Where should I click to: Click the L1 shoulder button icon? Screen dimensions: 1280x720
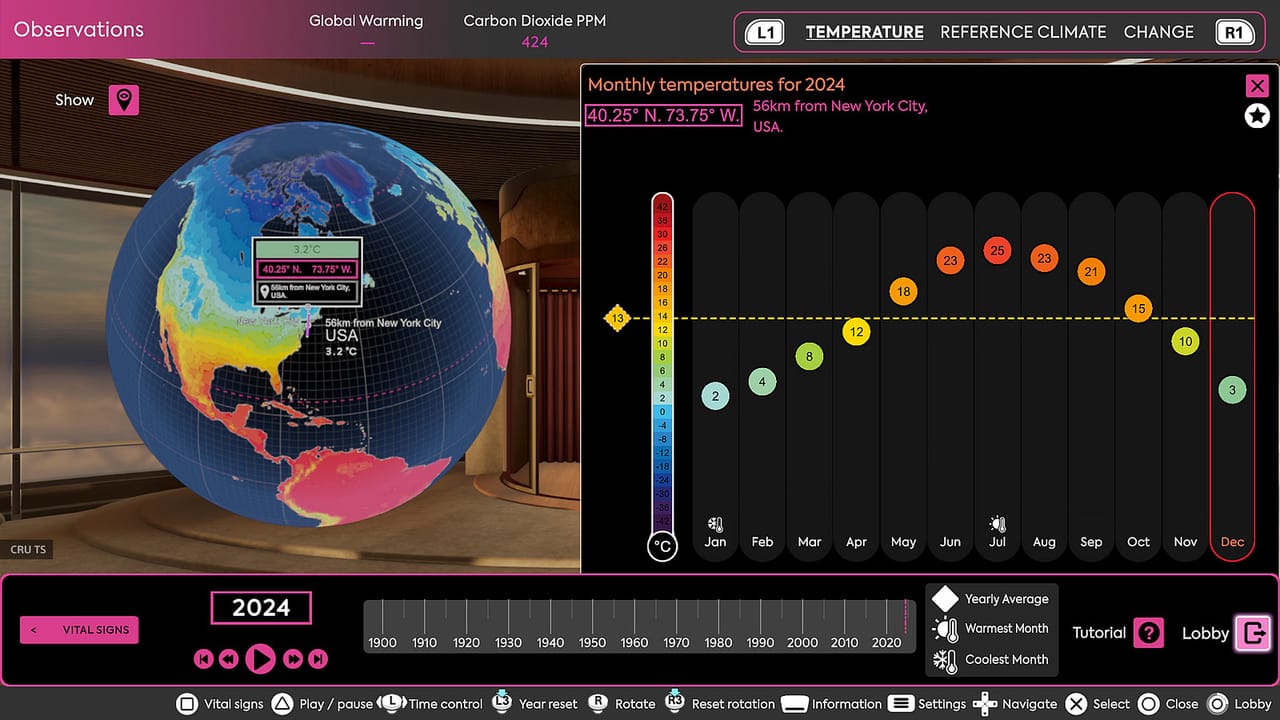(766, 32)
